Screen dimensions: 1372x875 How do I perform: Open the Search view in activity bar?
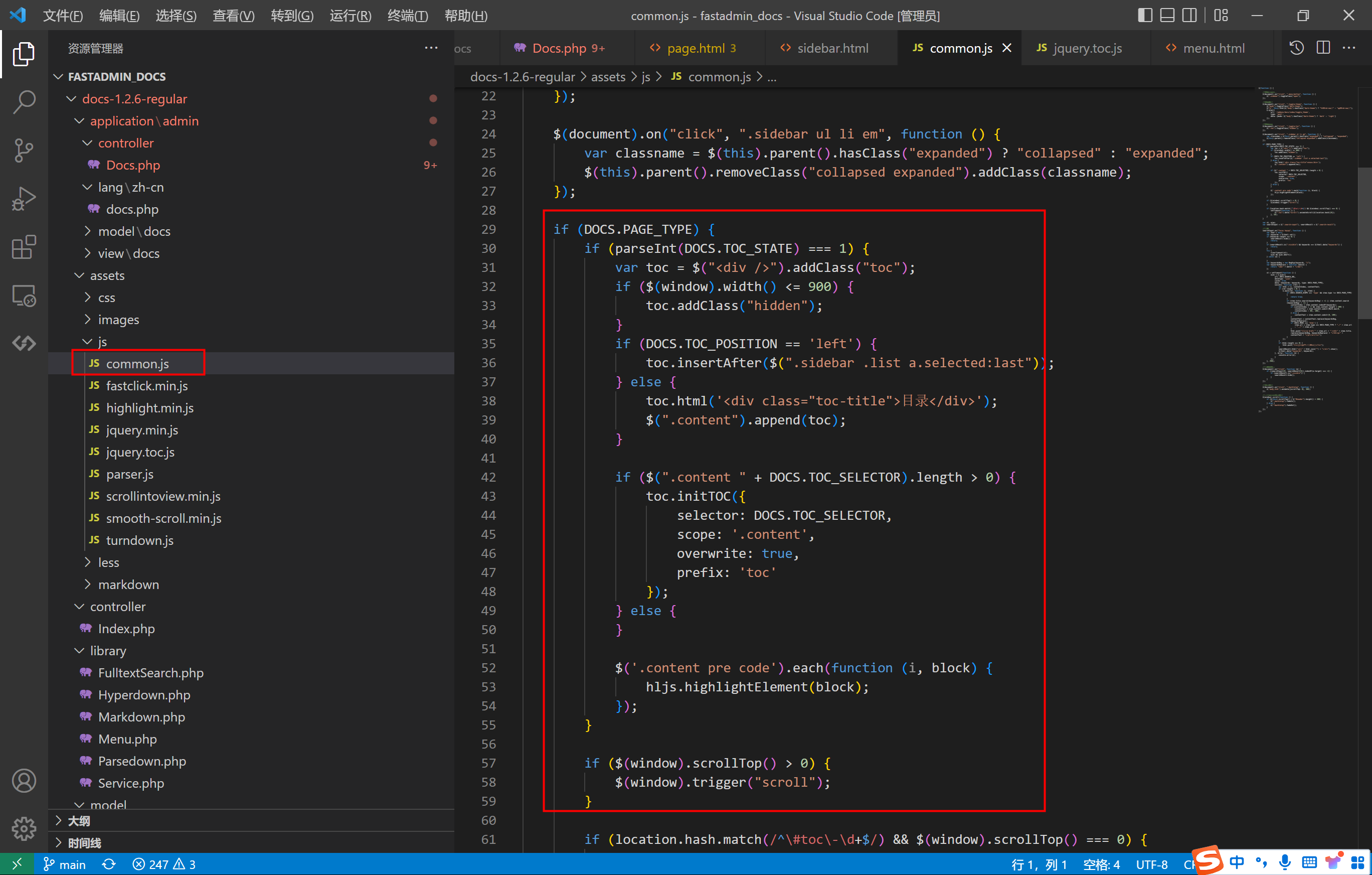pos(24,103)
